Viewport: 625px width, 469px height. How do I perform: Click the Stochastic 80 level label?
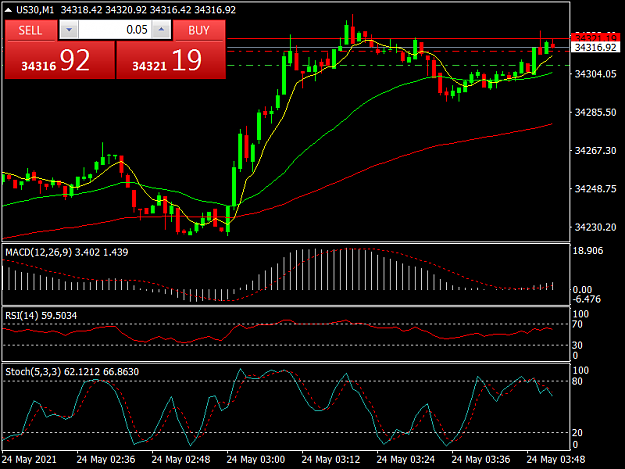point(578,381)
